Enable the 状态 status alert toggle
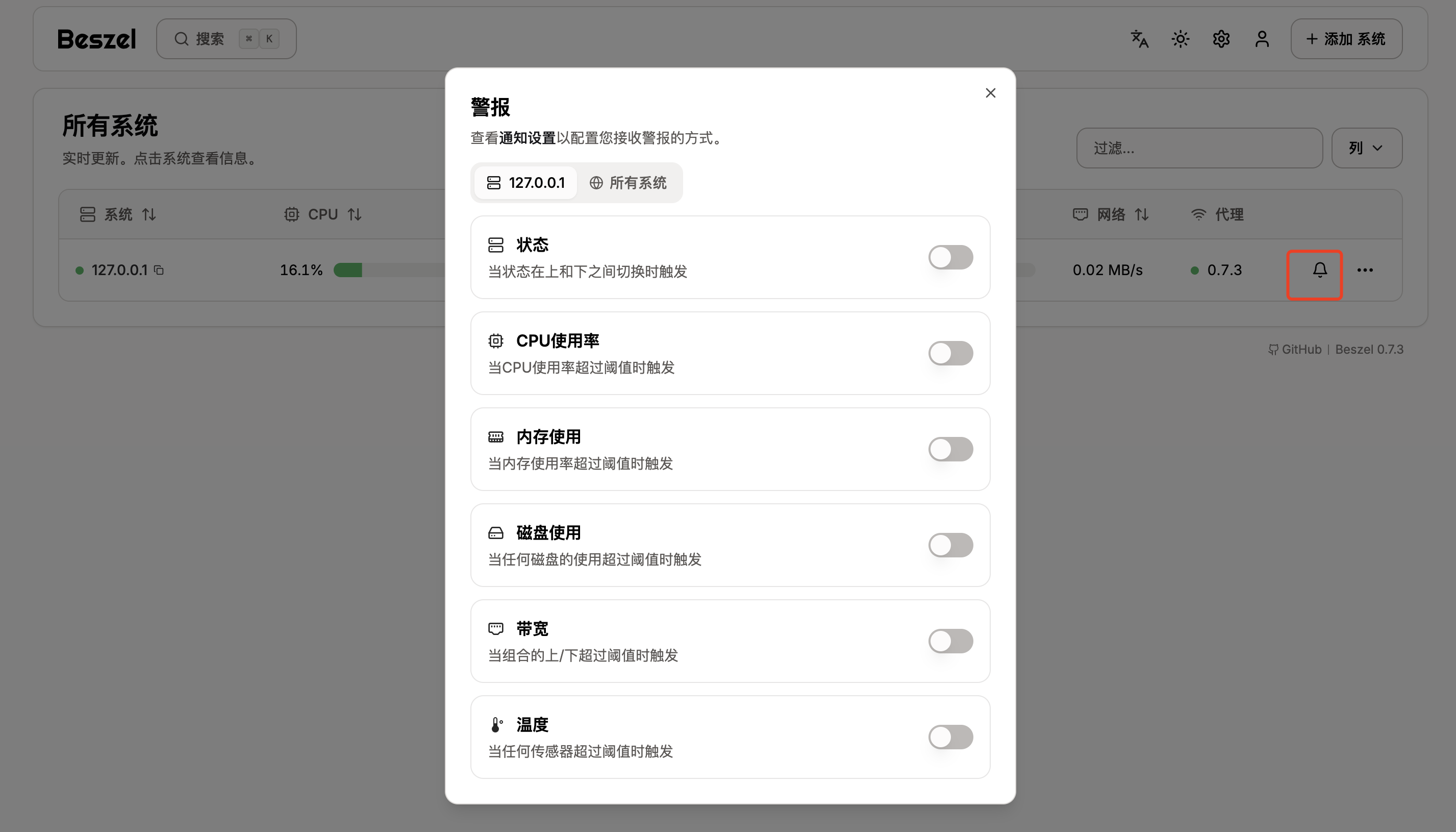 (x=949, y=257)
